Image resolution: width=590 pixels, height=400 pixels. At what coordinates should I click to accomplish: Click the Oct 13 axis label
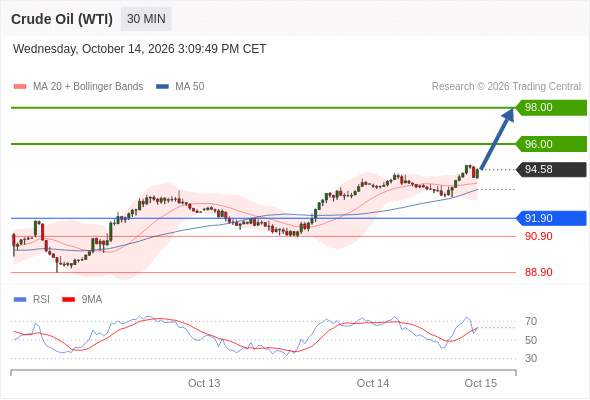[204, 383]
